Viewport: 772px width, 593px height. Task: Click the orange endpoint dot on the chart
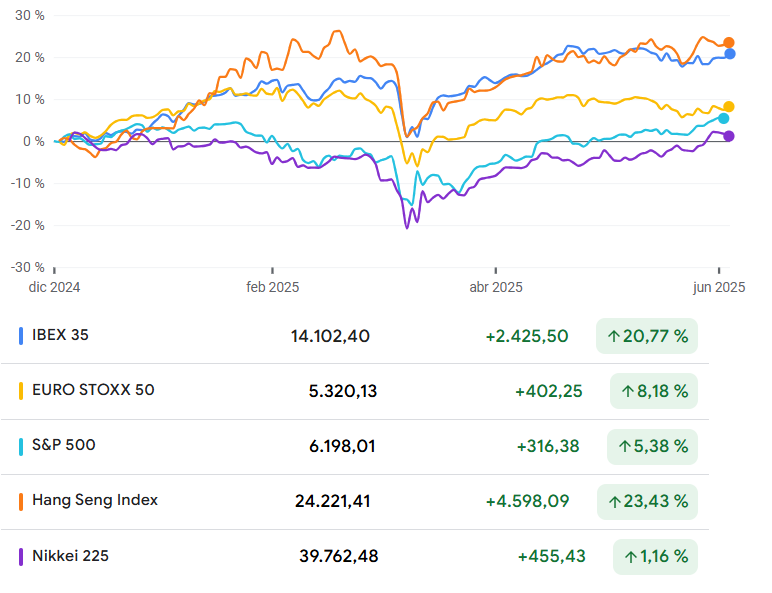728,43
